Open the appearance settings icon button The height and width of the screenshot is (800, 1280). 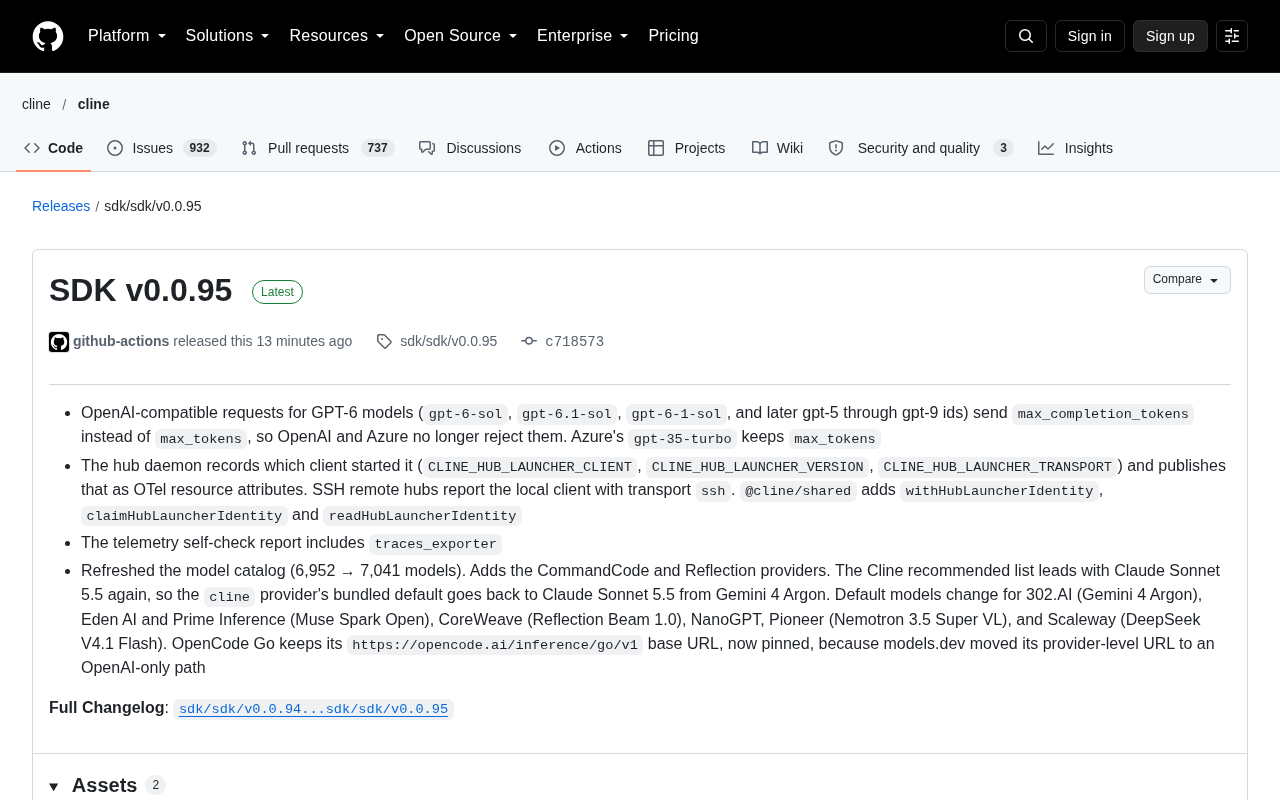coord(1232,36)
